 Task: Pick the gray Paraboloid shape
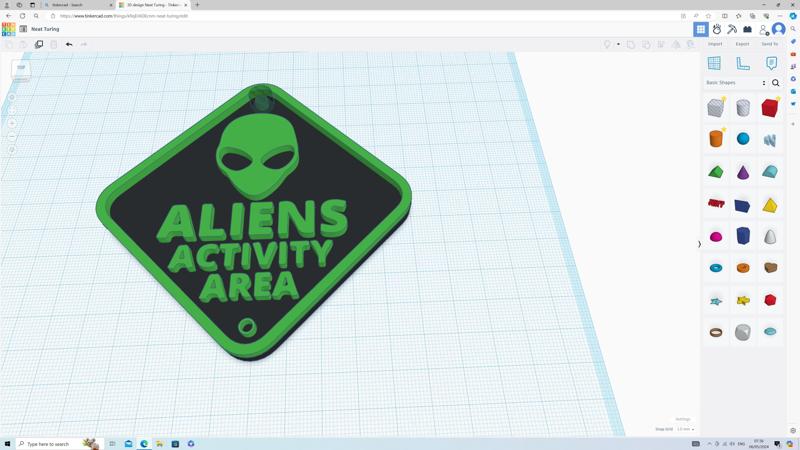pyautogui.click(x=770, y=237)
